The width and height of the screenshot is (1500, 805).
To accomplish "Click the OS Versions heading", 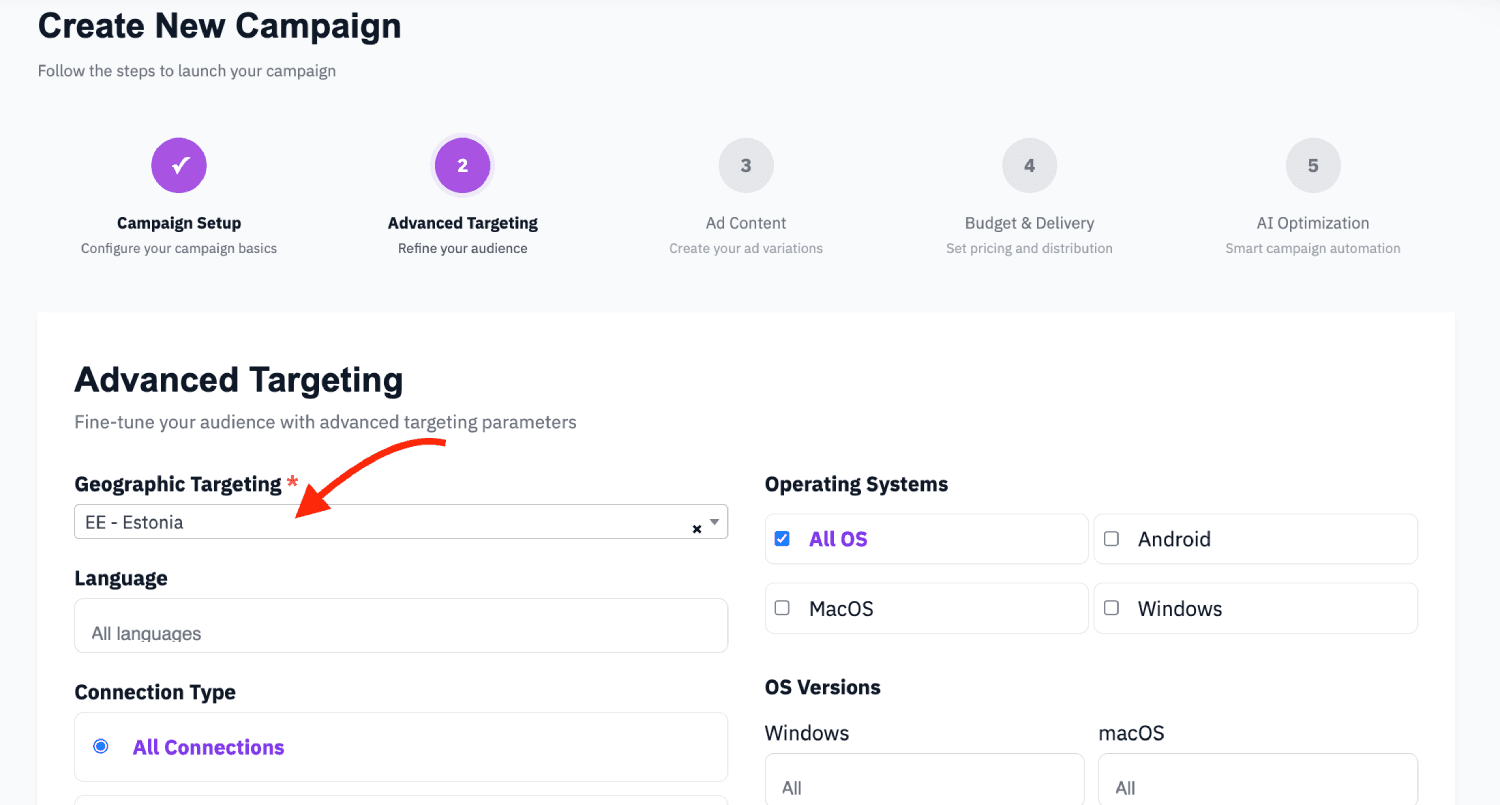I will [x=823, y=687].
